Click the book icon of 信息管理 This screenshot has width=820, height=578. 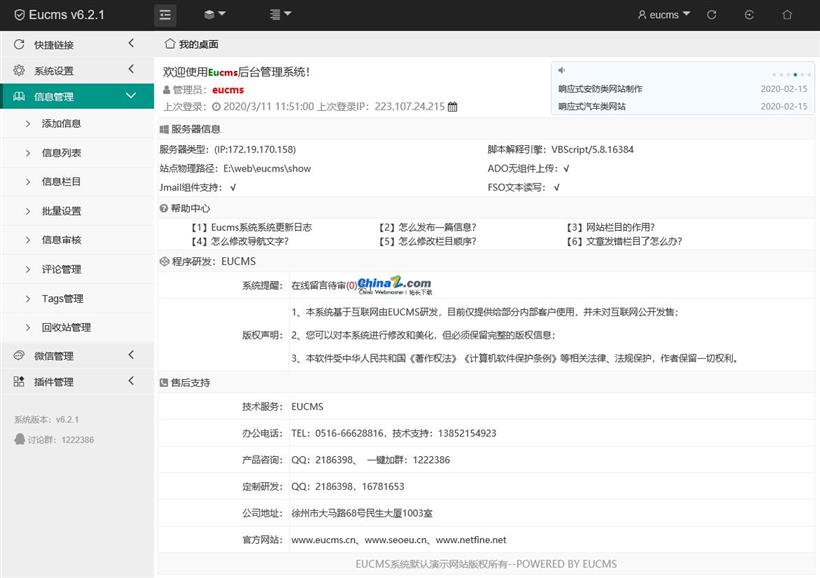tap(19, 96)
